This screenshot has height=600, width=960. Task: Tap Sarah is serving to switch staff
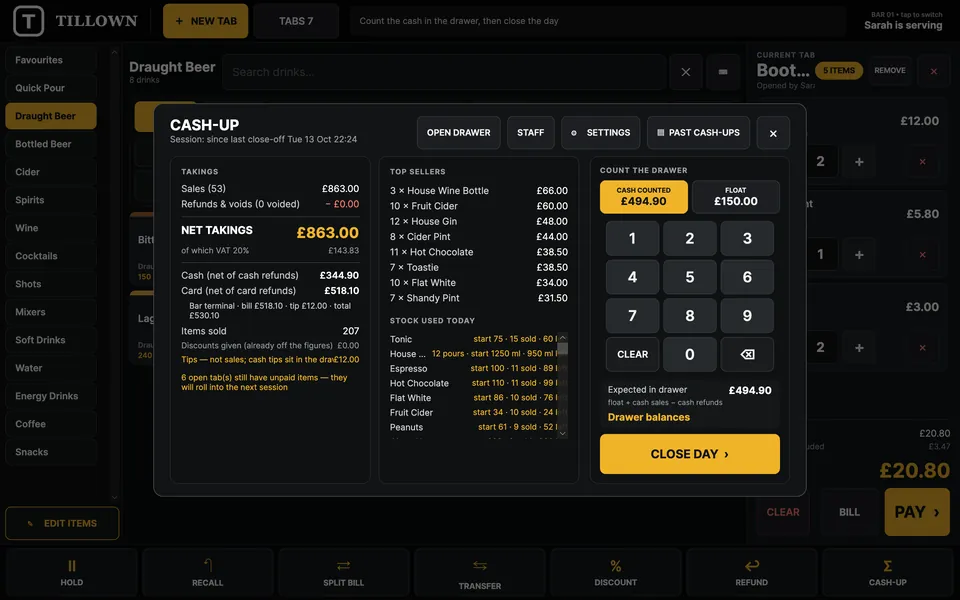[903, 21]
